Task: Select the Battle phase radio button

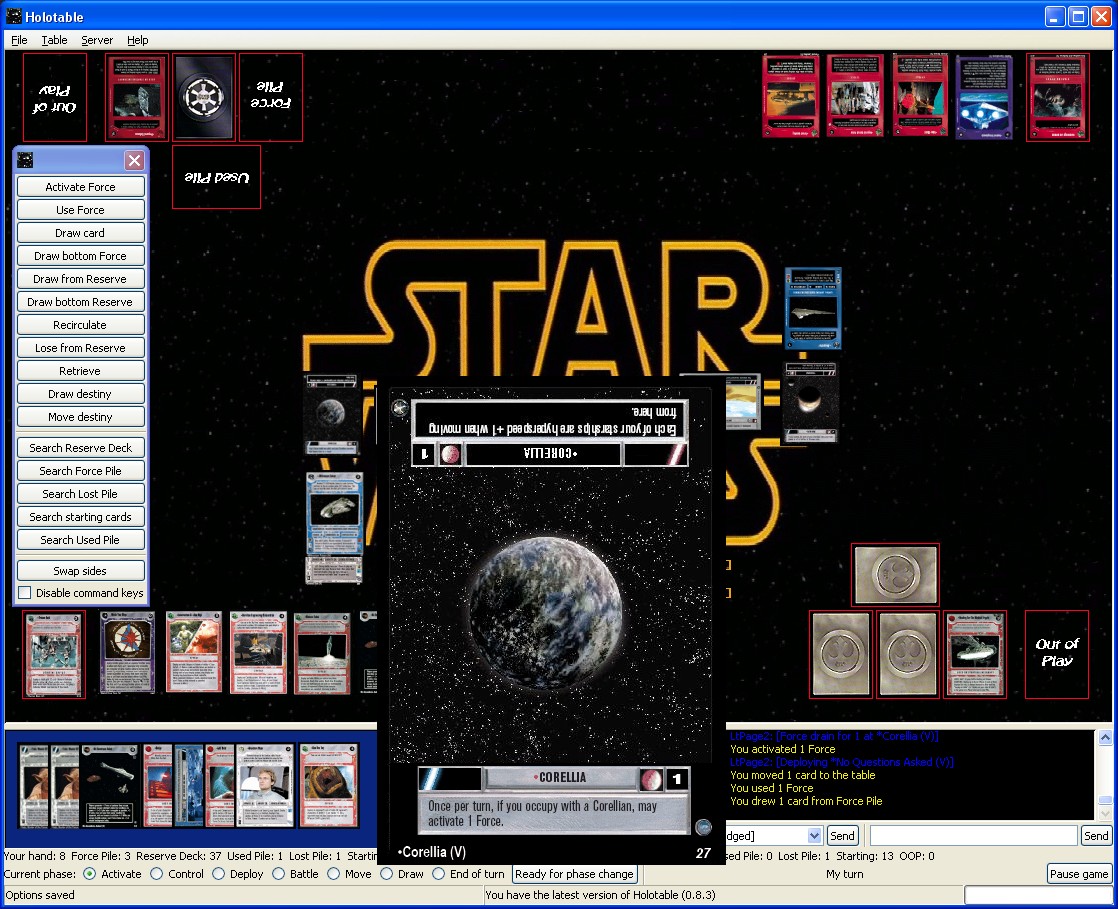Action: coord(278,873)
